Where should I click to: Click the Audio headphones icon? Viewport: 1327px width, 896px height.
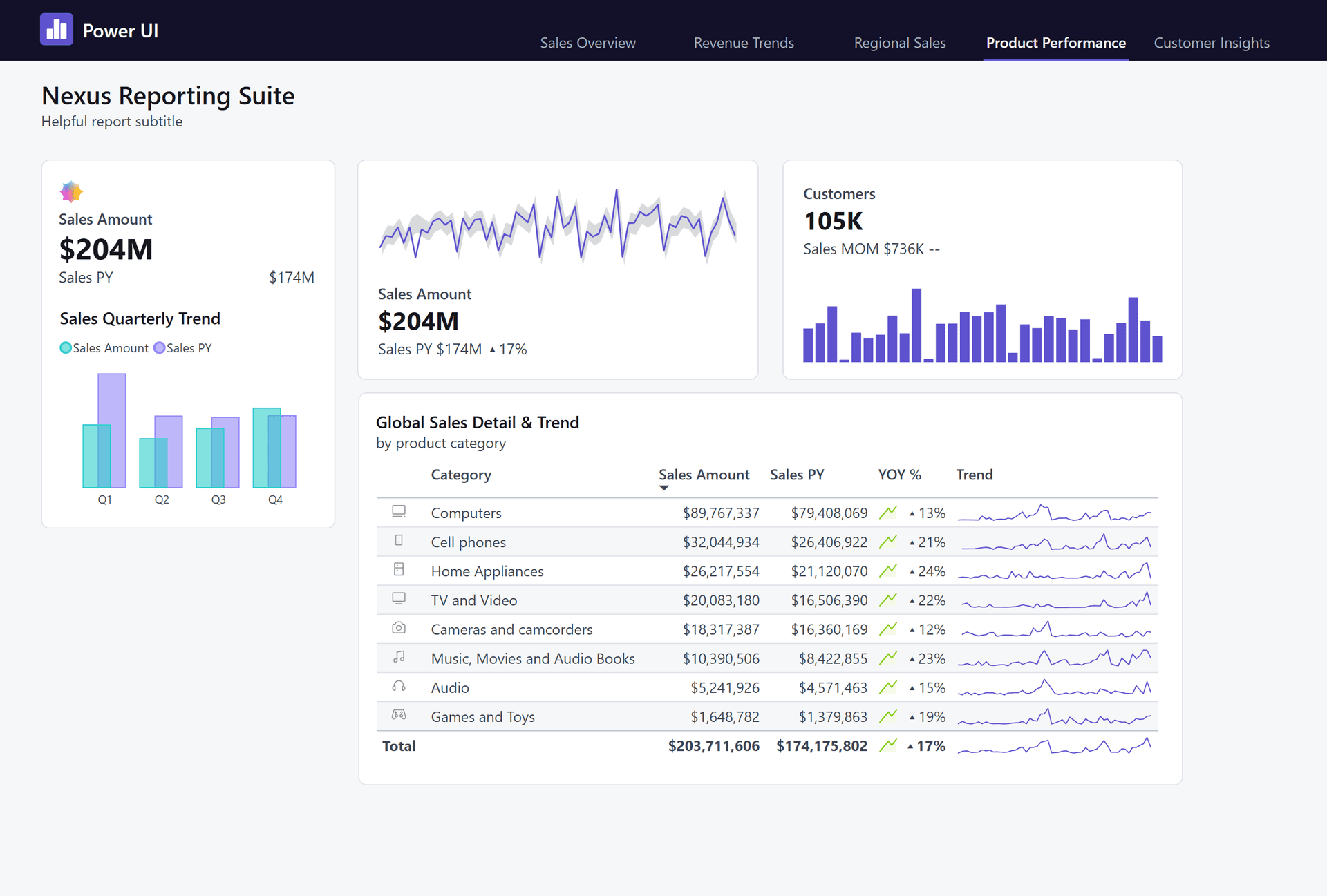coord(399,686)
